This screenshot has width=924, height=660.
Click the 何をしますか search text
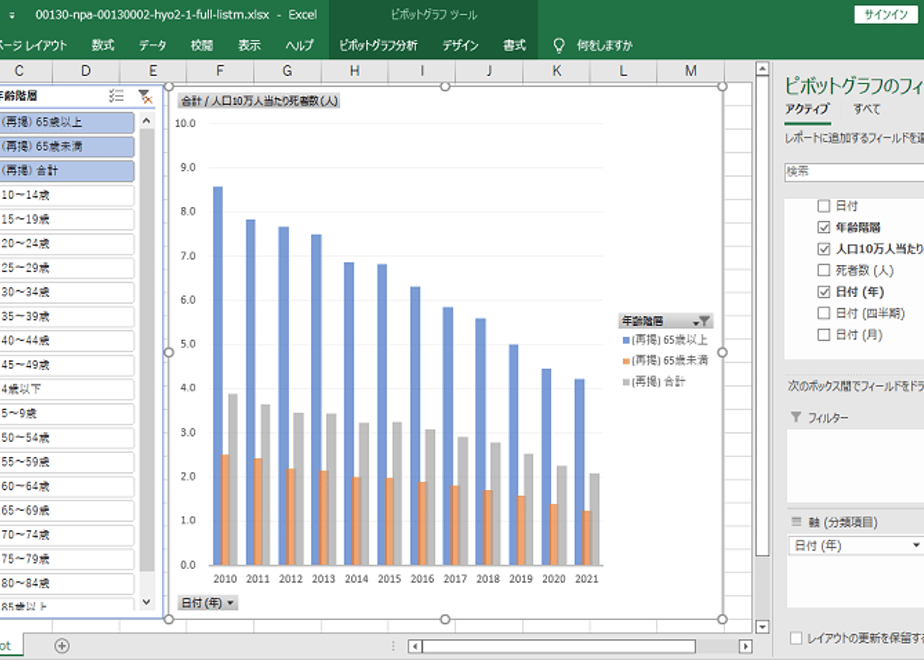click(605, 45)
